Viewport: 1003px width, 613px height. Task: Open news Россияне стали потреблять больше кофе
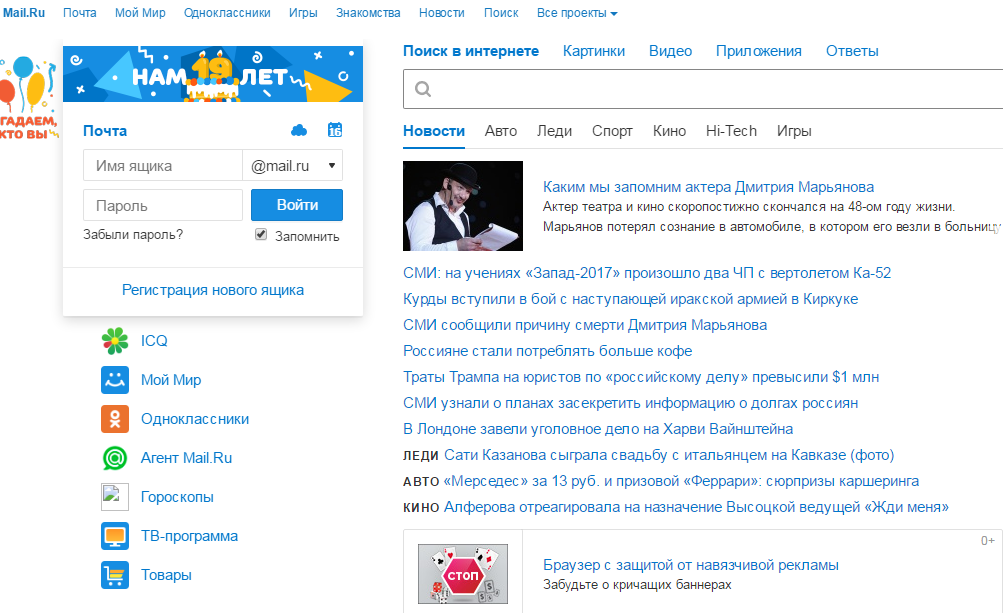pyautogui.click(x=548, y=351)
